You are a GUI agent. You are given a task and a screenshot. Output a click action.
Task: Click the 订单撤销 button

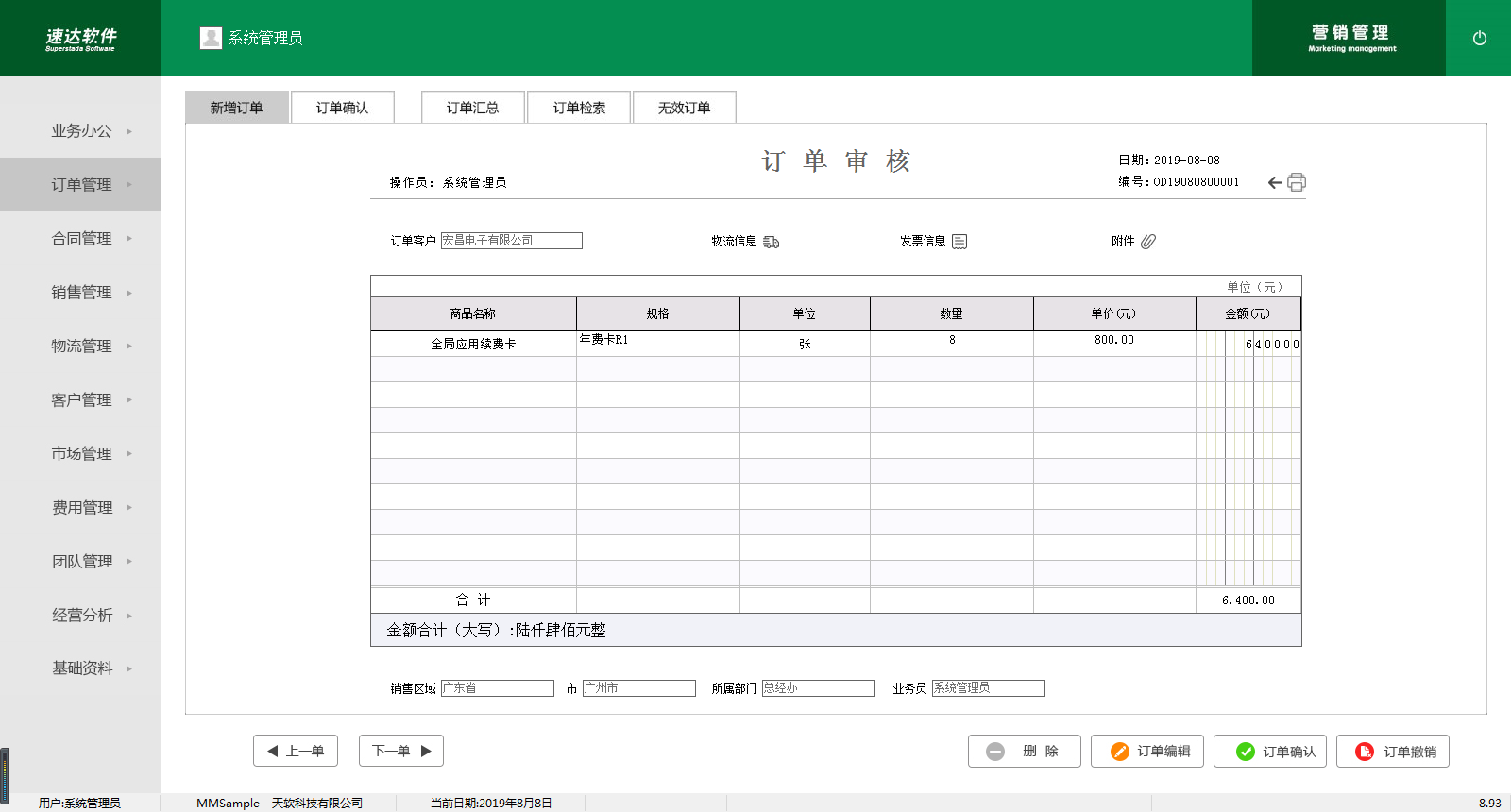pos(1393,751)
